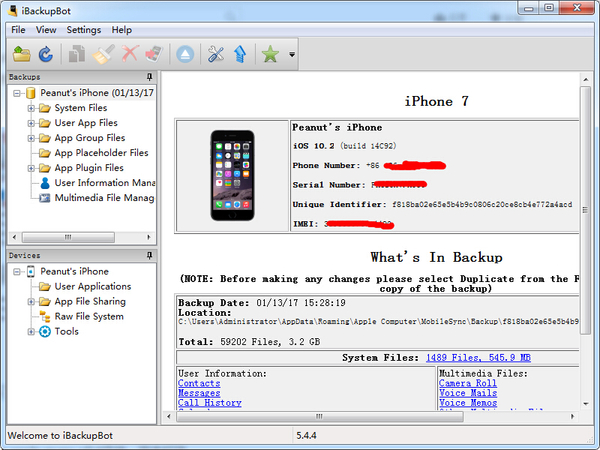Screen dimensions: 600x450
Task: Click the device phone icon in Devices
Action: (x=31, y=272)
